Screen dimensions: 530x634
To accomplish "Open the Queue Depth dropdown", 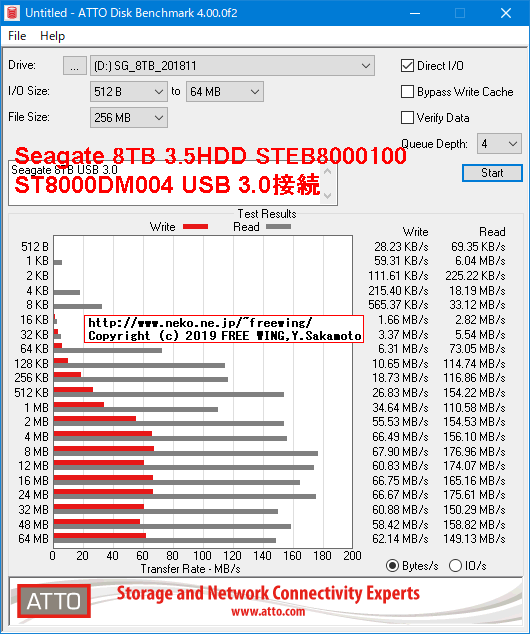I will point(499,144).
